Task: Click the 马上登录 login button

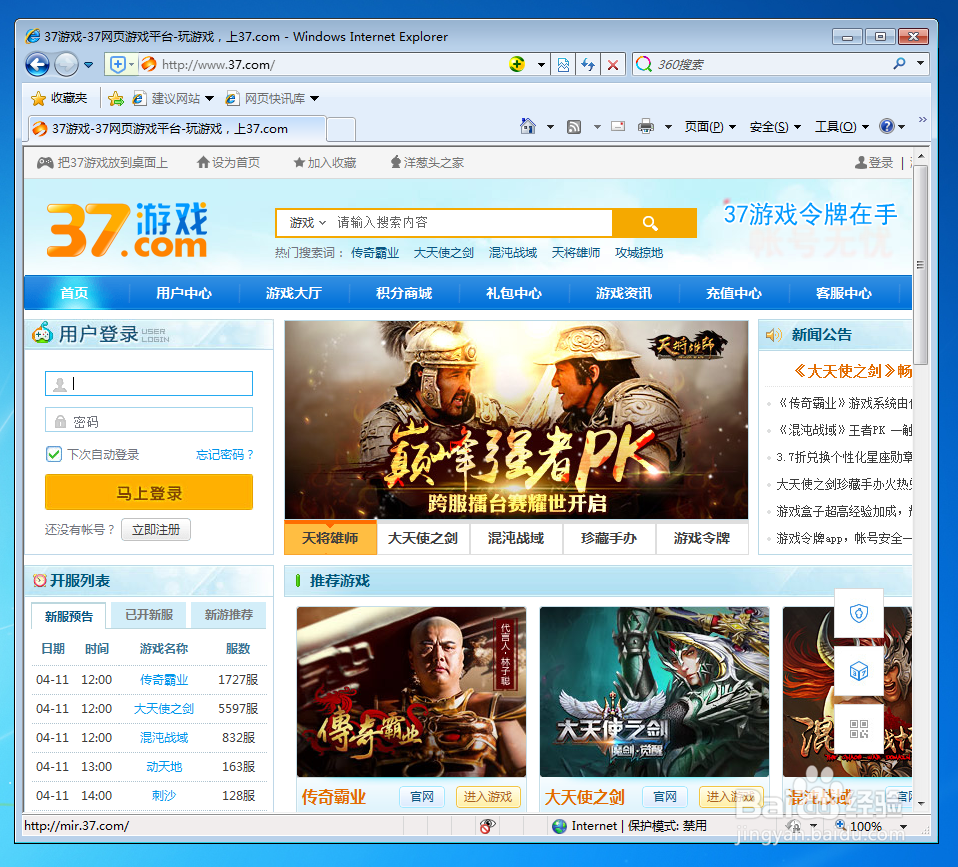Action: point(148,492)
